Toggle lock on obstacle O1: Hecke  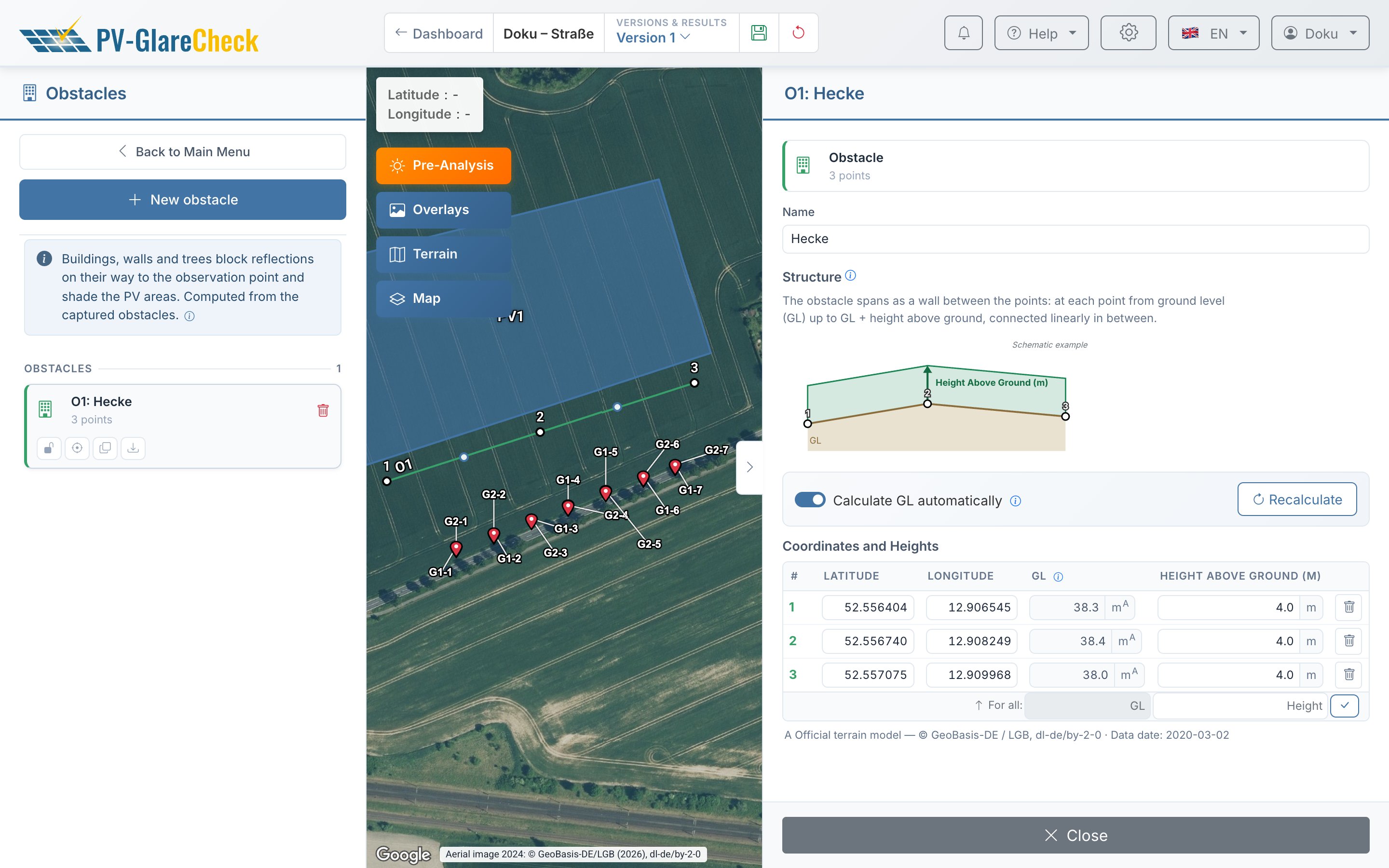(49, 448)
